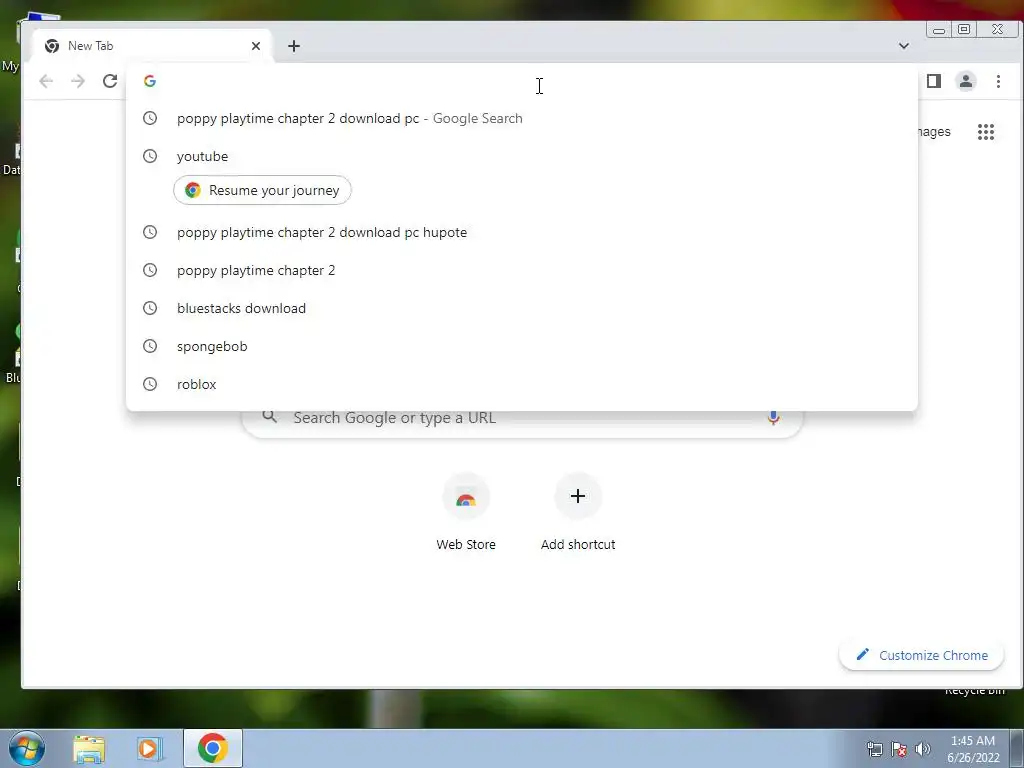Click the Show desktop strip
This screenshot has height=768, width=1024.
pos(1017,748)
